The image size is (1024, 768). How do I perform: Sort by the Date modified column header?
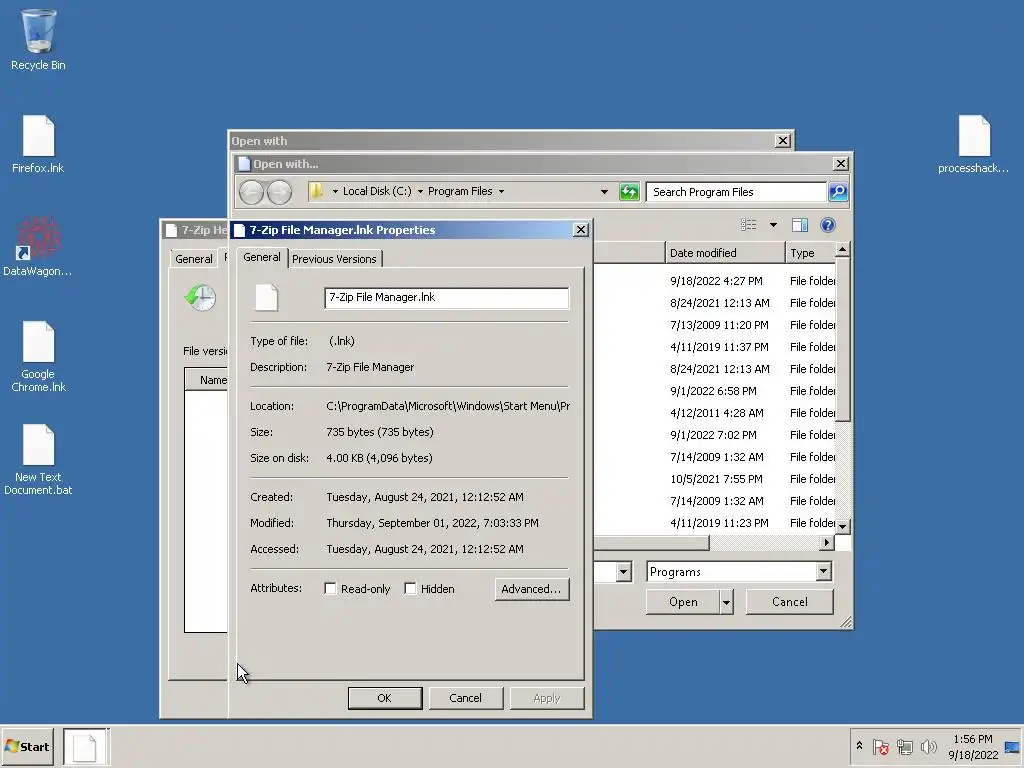(725, 253)
